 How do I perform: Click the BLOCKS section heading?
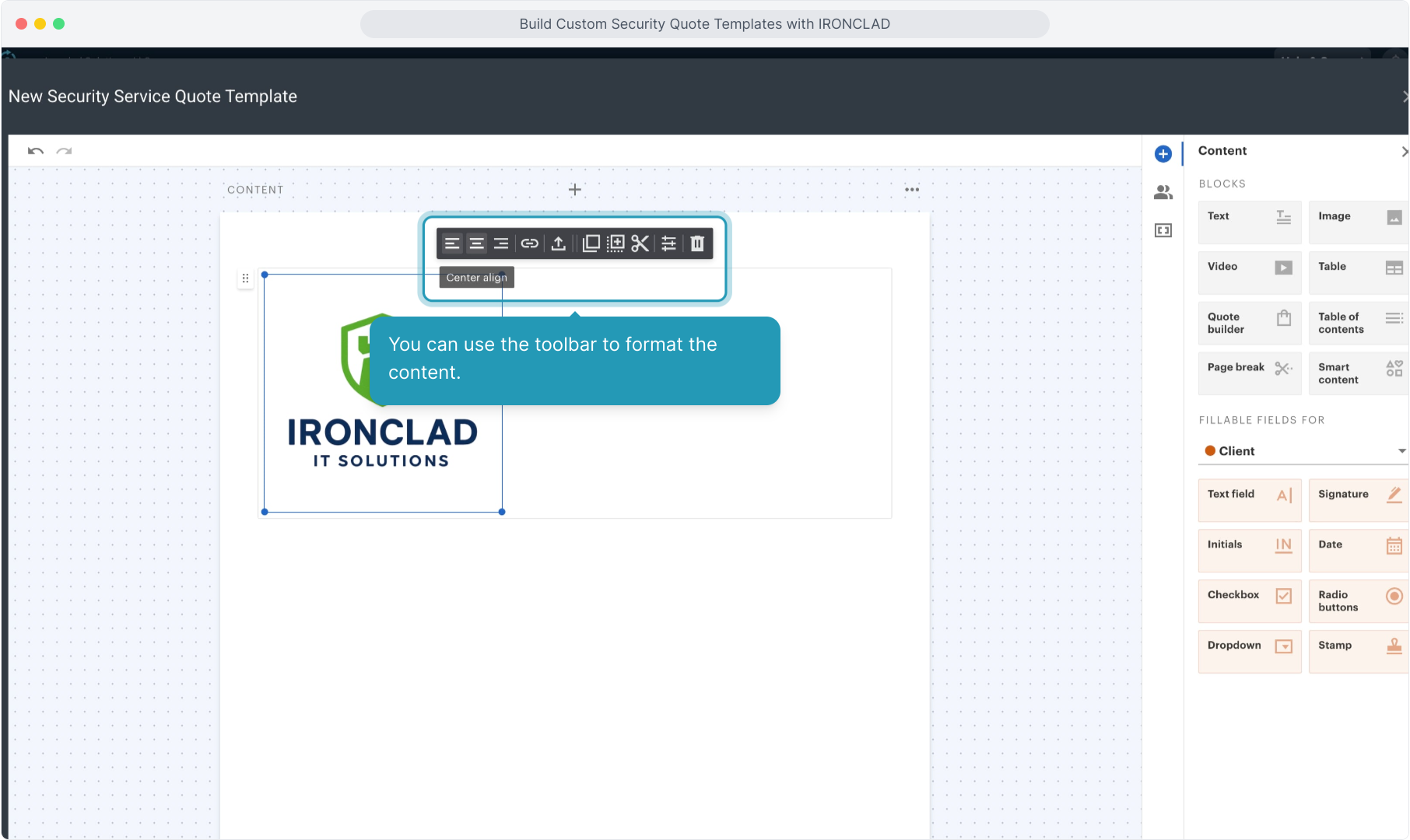coord(1222,184)
